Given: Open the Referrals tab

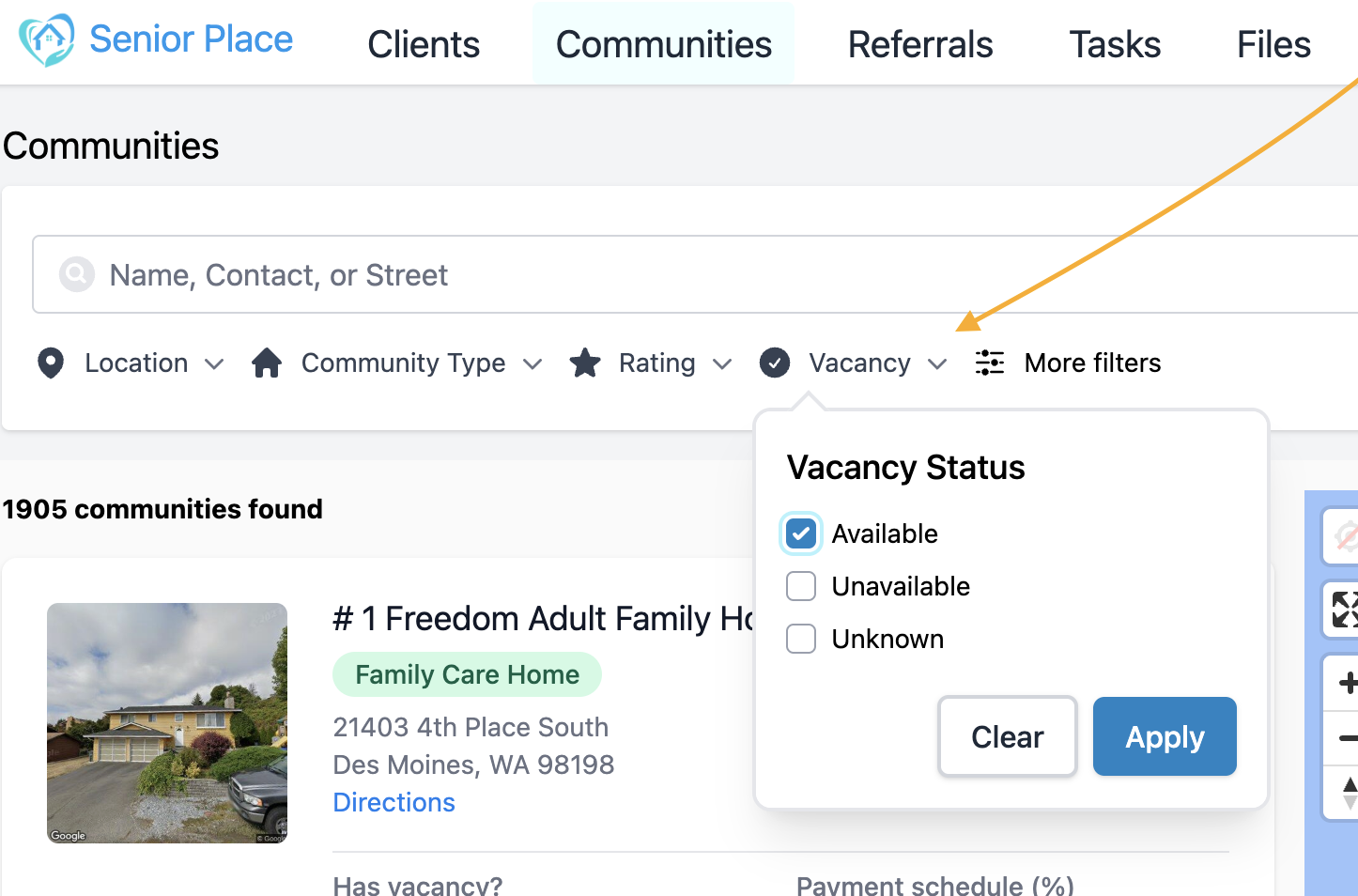Looking at the screenshot, I should (x=920, y=44).
